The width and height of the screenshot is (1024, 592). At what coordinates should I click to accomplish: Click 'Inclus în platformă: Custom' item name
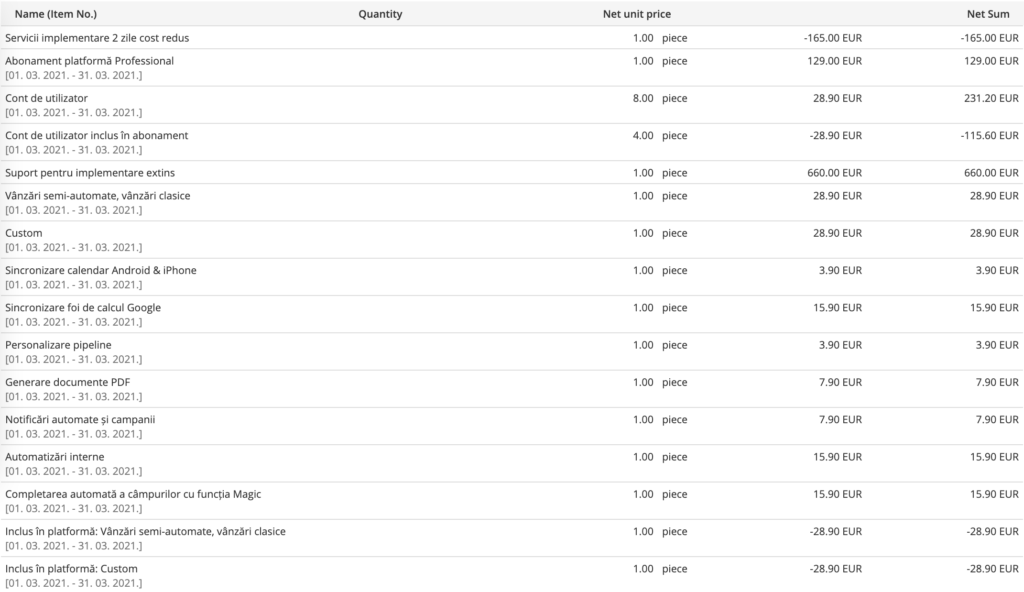point(71,569)
